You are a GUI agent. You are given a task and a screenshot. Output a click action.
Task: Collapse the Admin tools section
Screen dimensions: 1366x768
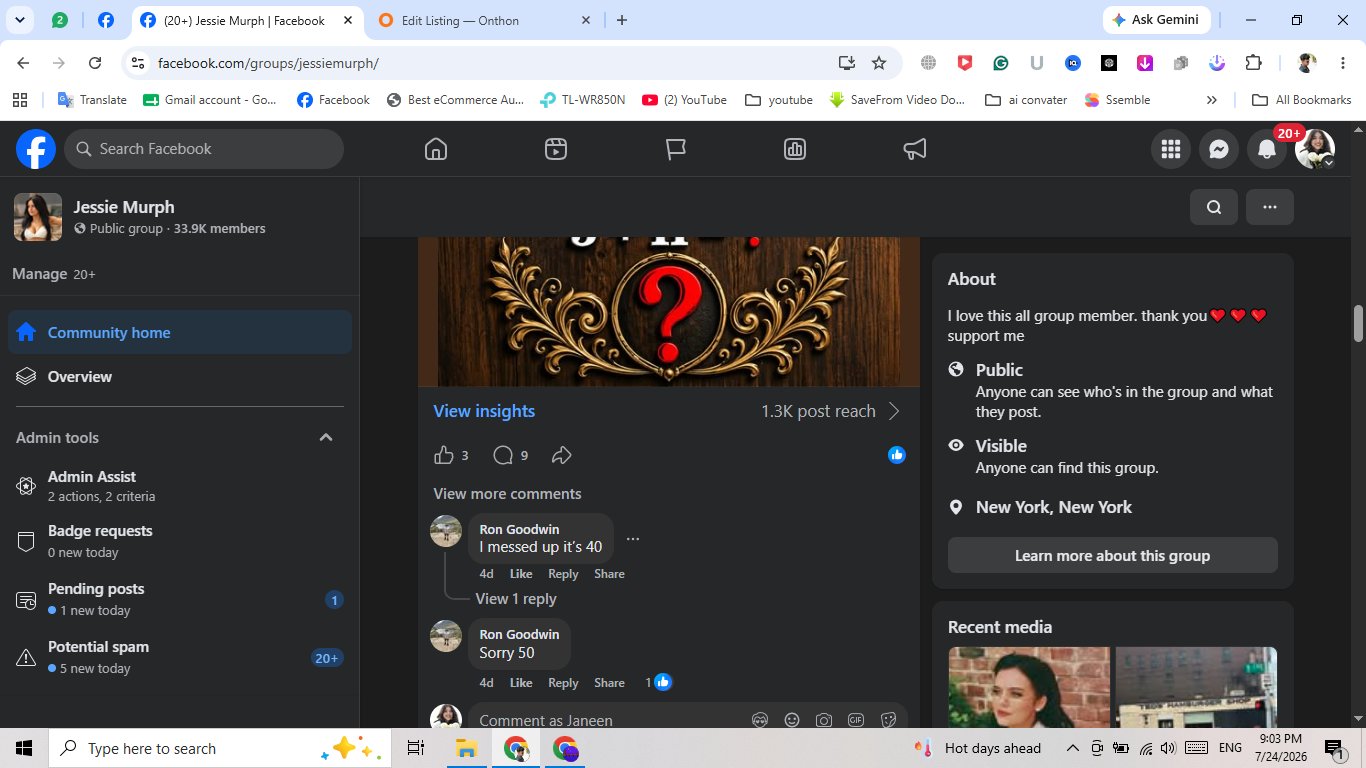[x=325, y=438]
